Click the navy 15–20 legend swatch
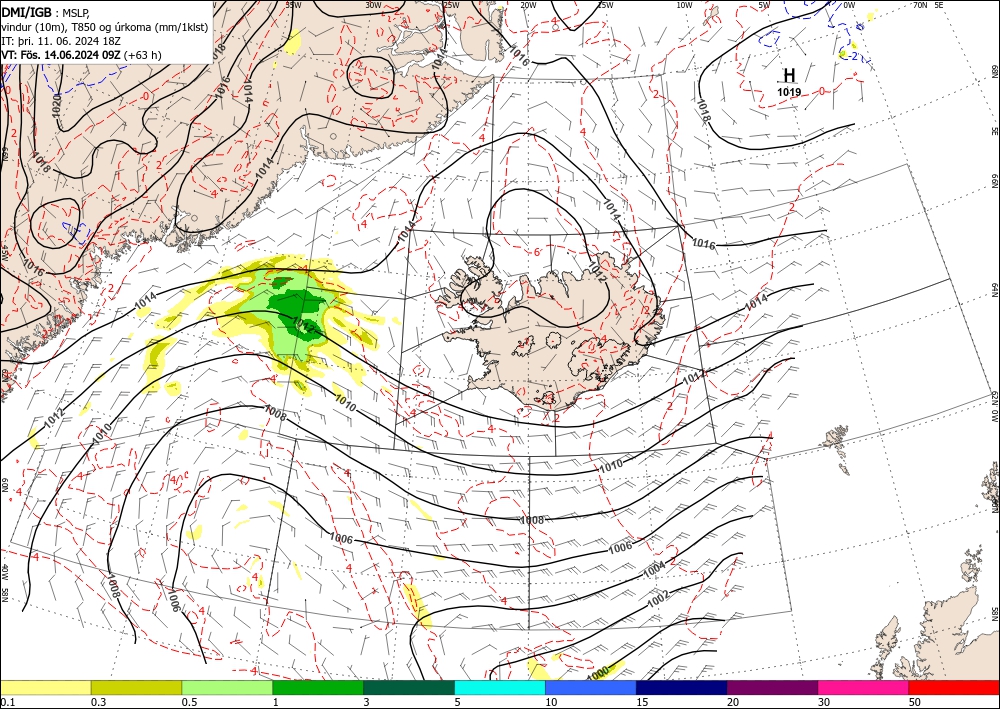1000x709 pixels. click(682, 687)
